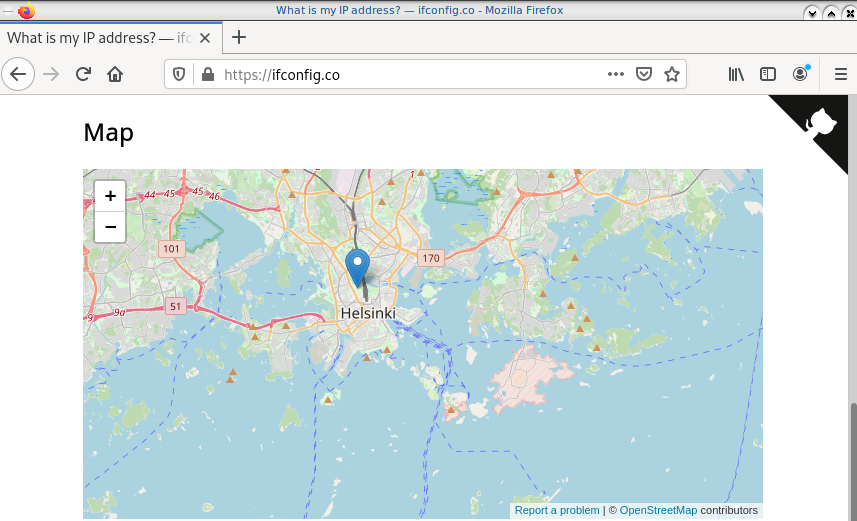This screenshot has height=521, width=857.
Task: Reload the current page
Action: [83, 74]
